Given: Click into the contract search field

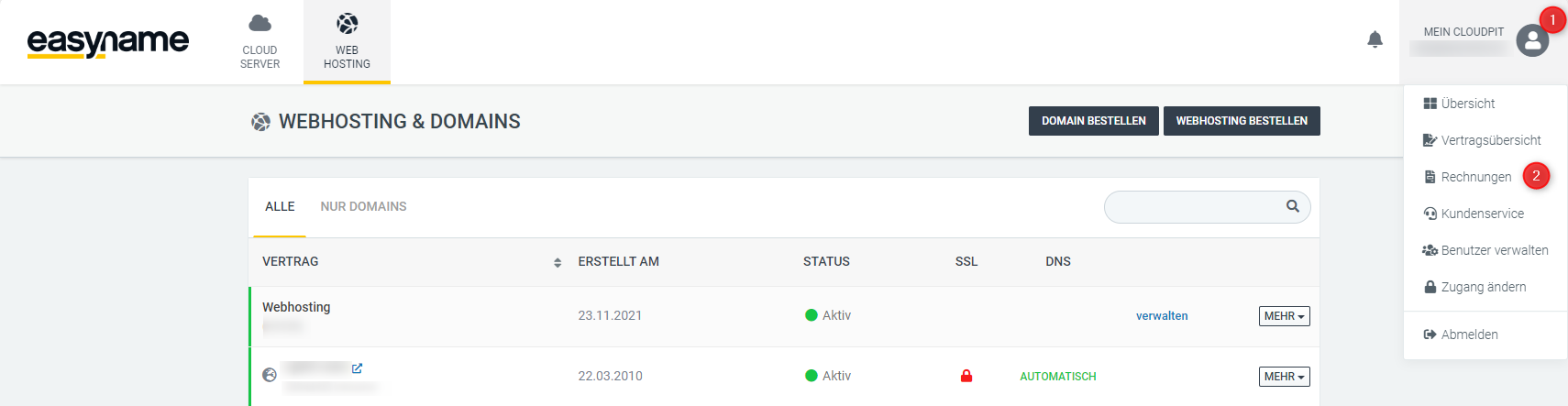Looking at the screenshot, I should (1207, 207).
